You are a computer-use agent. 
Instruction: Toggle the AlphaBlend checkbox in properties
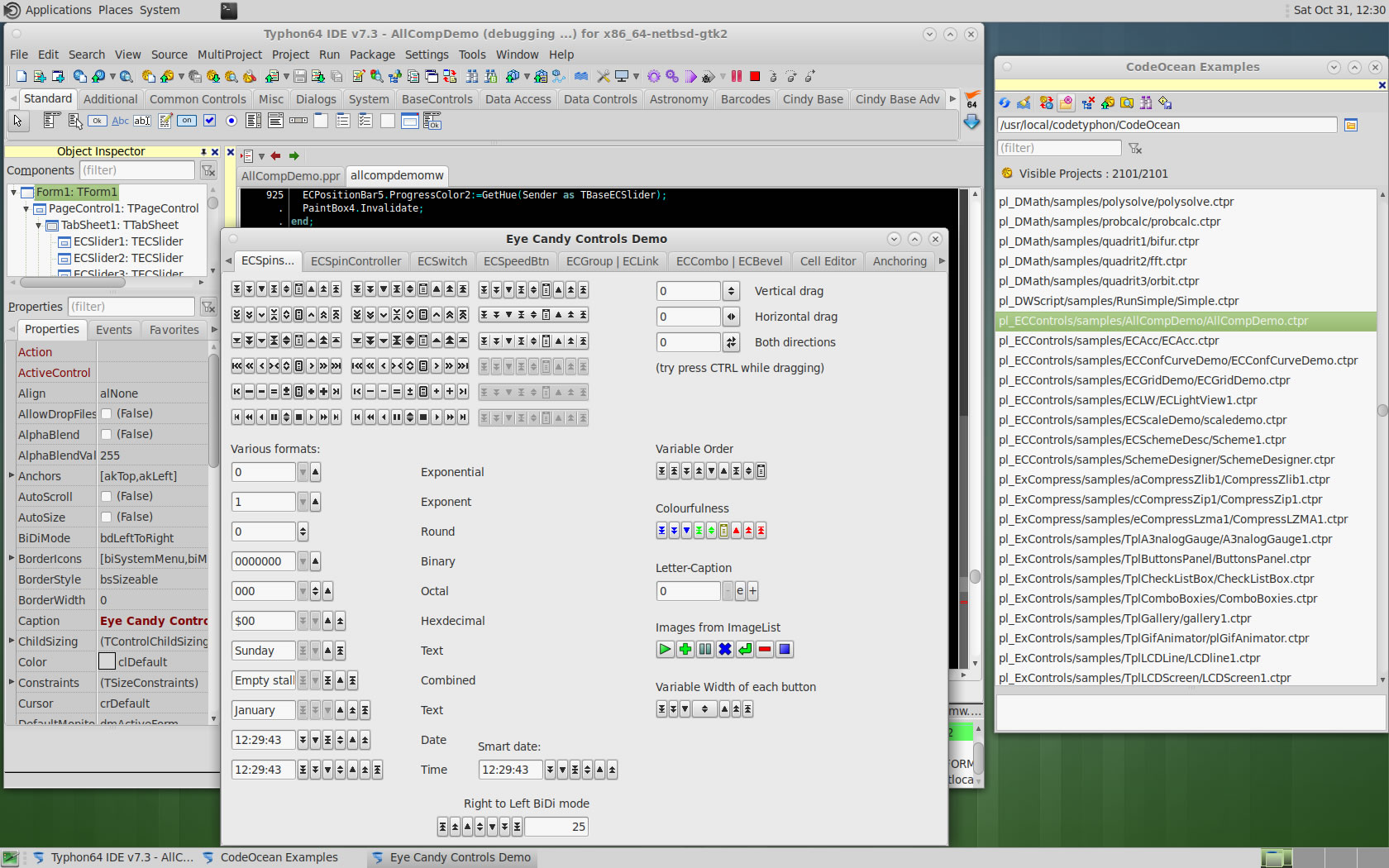(x=107, y=434)
